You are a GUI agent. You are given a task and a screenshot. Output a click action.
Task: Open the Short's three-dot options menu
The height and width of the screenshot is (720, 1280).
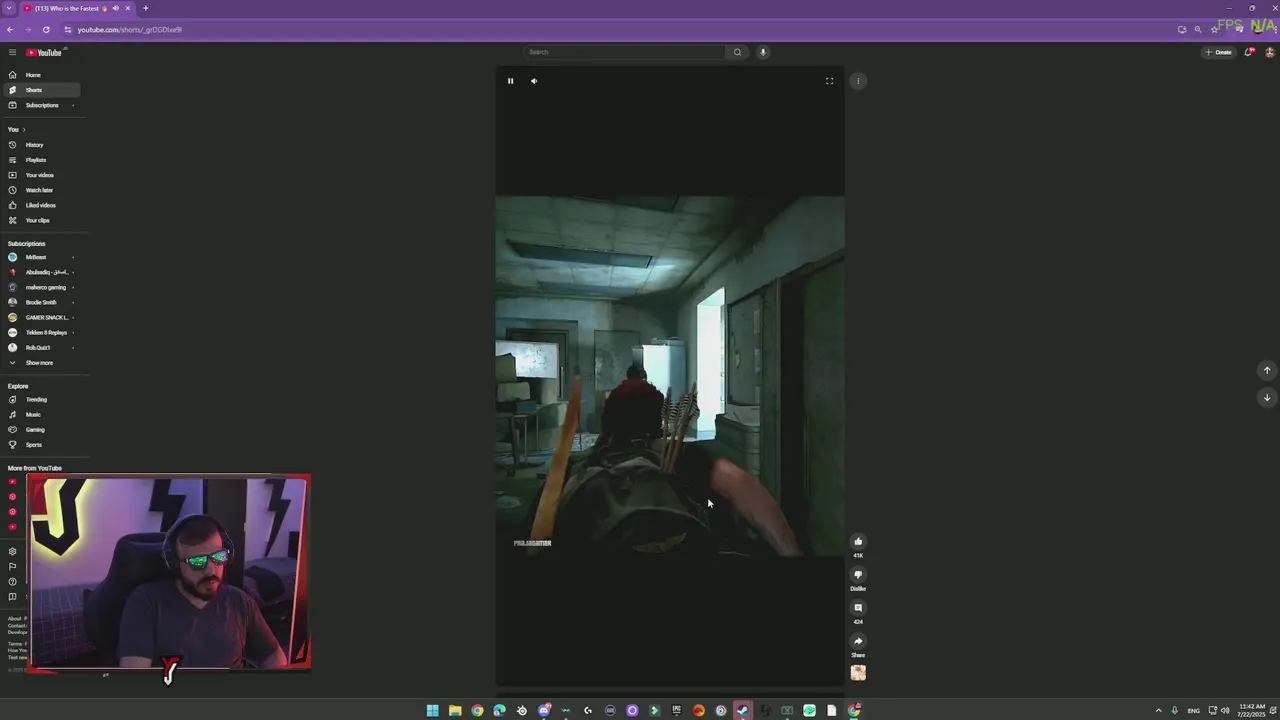click(x=858, y=81)
